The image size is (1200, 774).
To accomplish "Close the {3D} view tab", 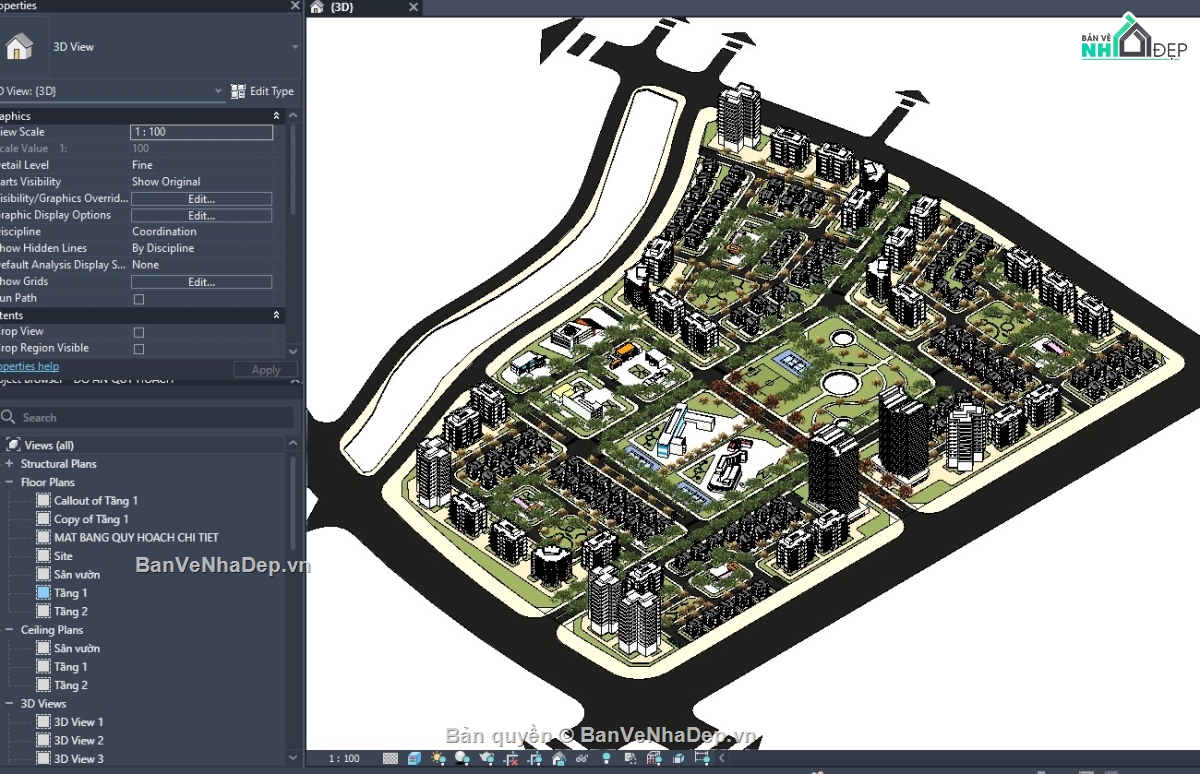I will click(414, 7).
